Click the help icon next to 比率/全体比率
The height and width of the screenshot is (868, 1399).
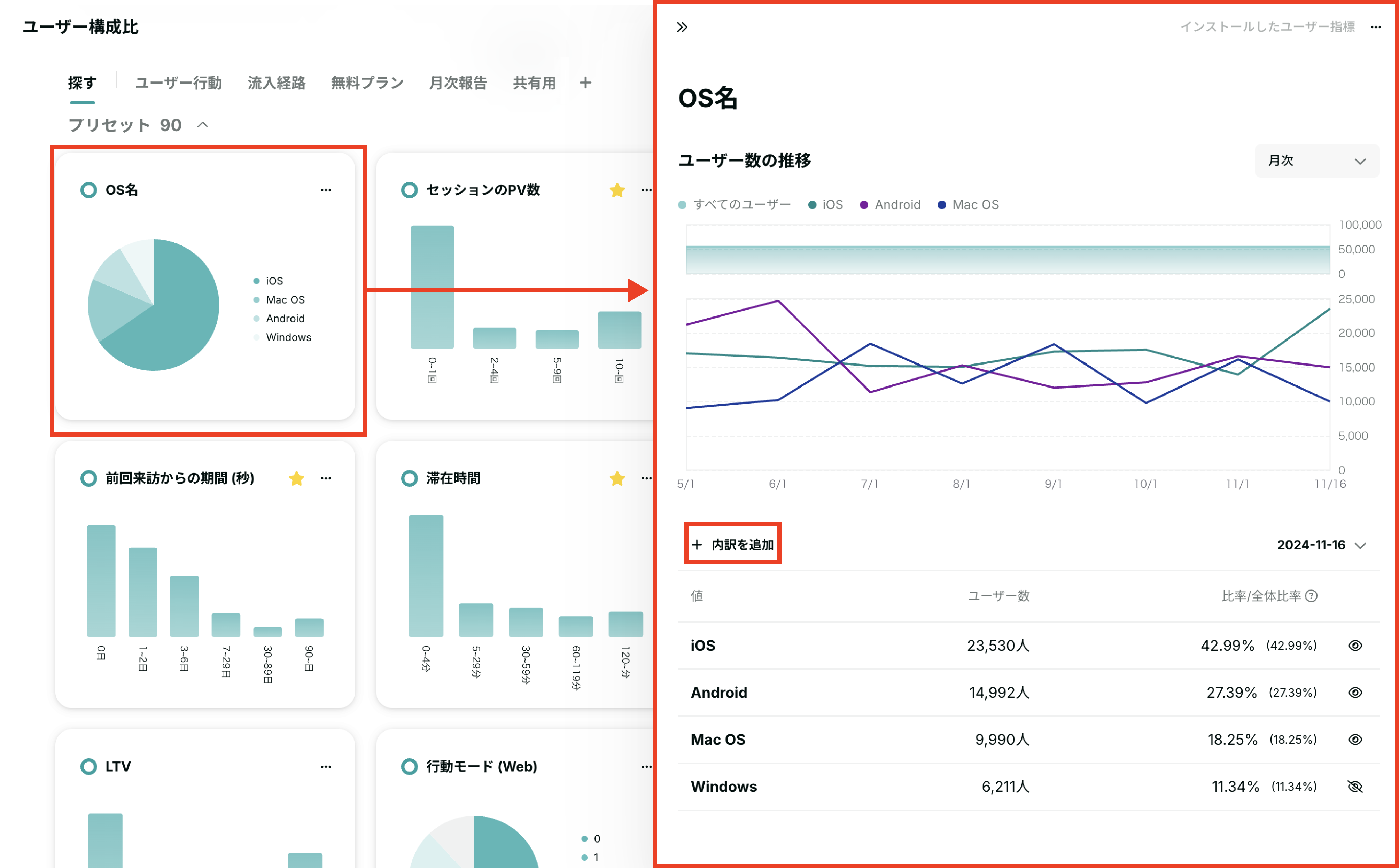click(1311, 596)
